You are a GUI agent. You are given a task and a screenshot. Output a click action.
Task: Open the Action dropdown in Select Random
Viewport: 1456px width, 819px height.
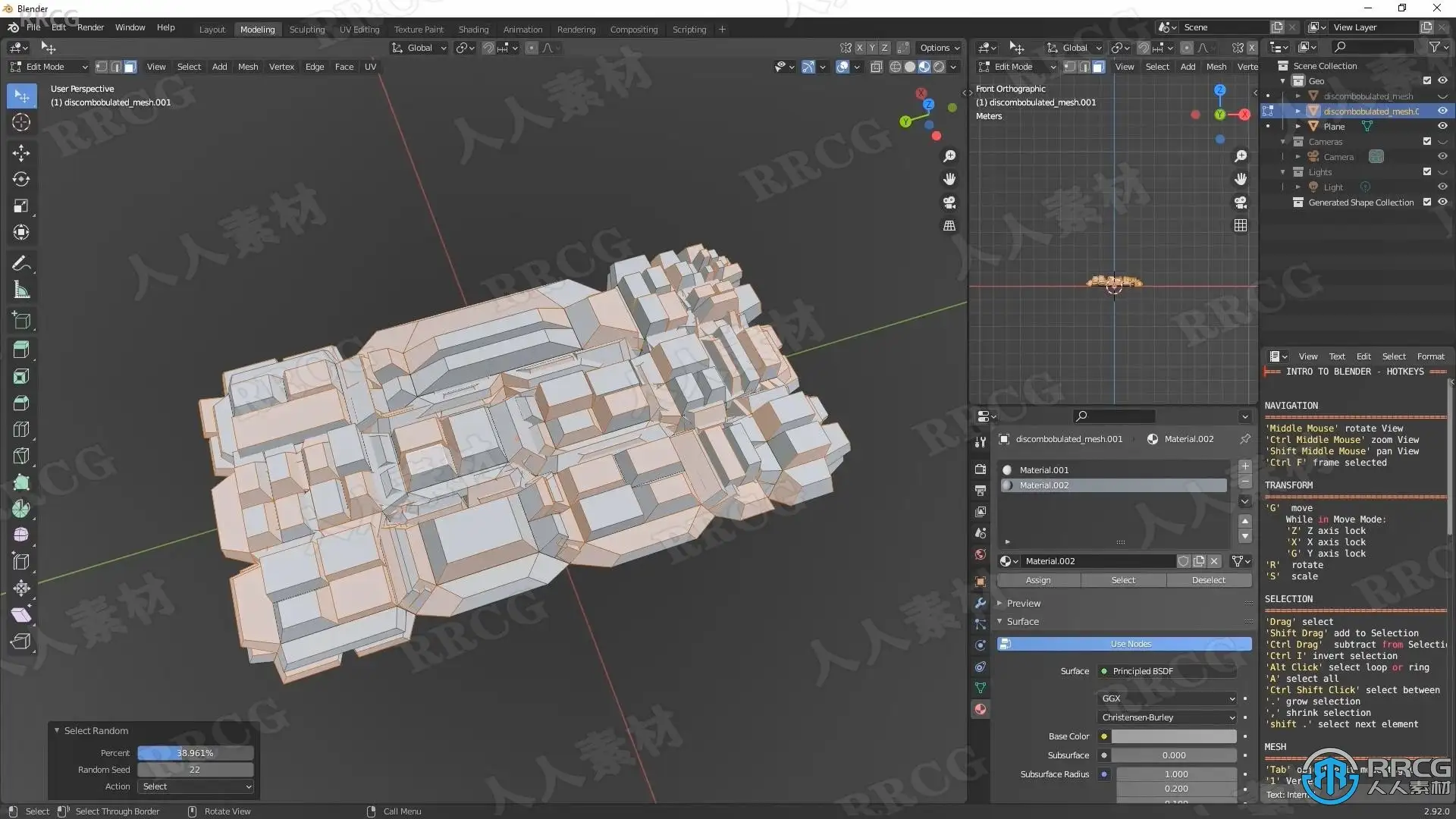coord(196,786)
